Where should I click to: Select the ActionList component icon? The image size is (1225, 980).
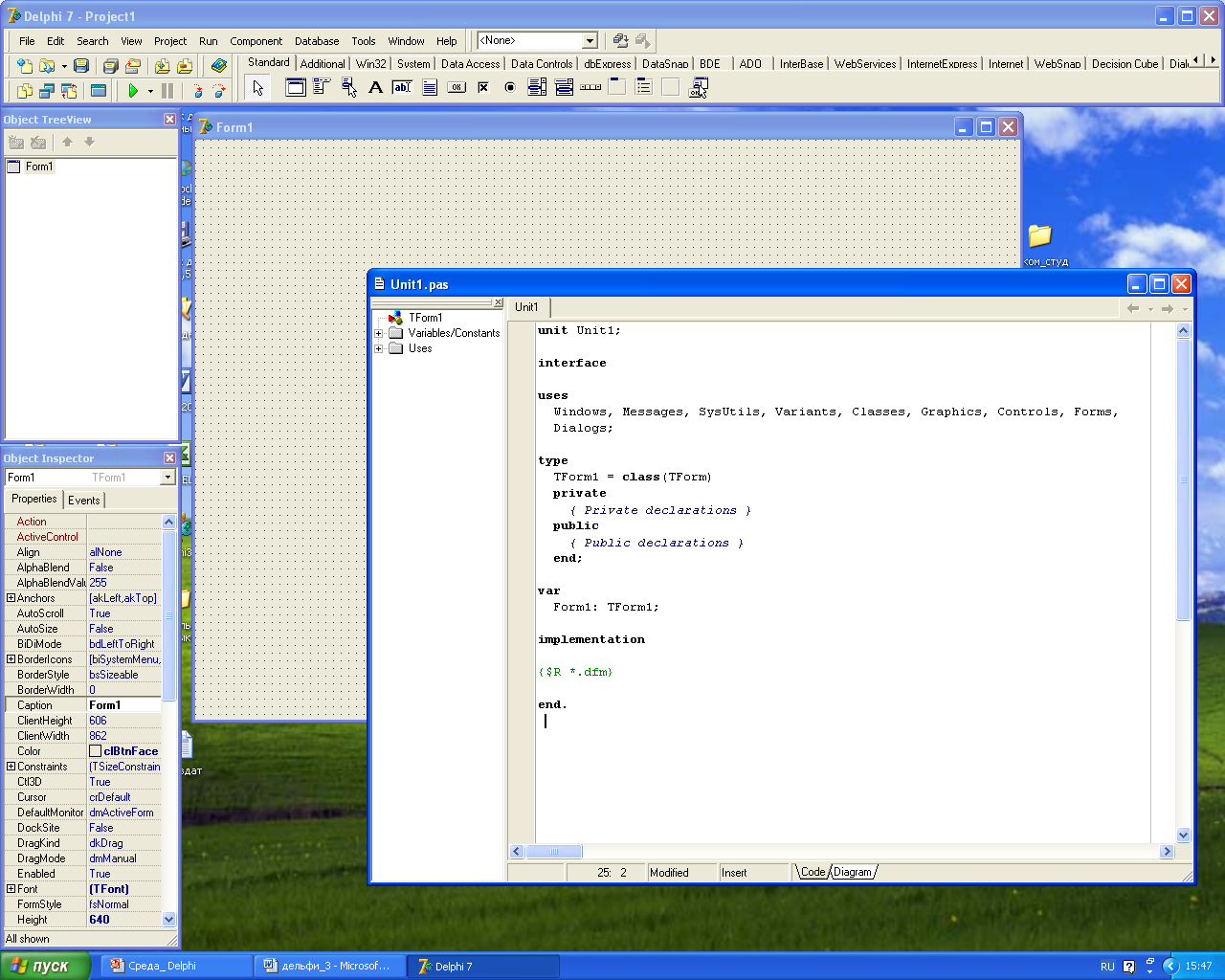(699, 87)
